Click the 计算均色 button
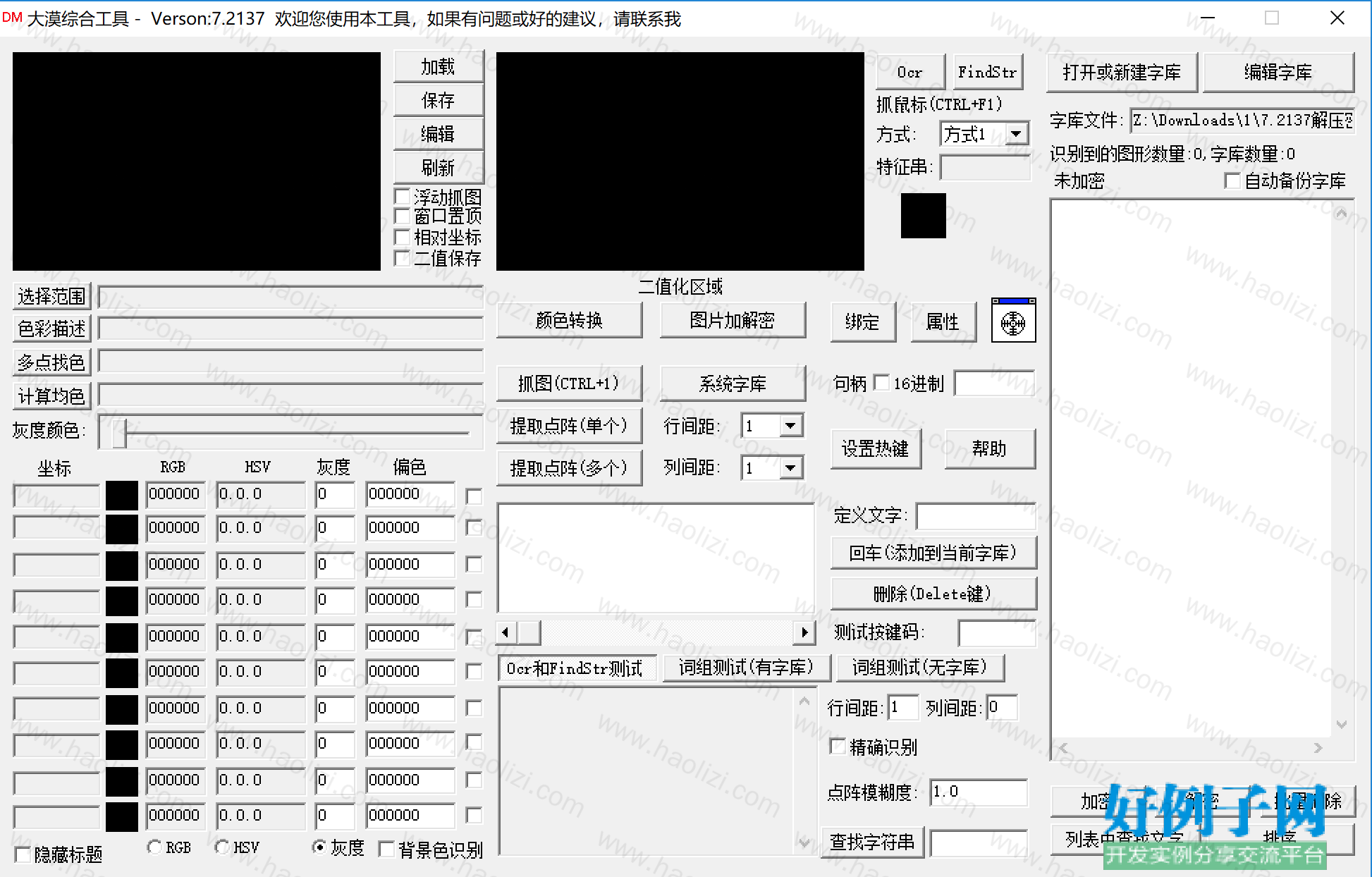1372x877 pixels. (52, 396)
